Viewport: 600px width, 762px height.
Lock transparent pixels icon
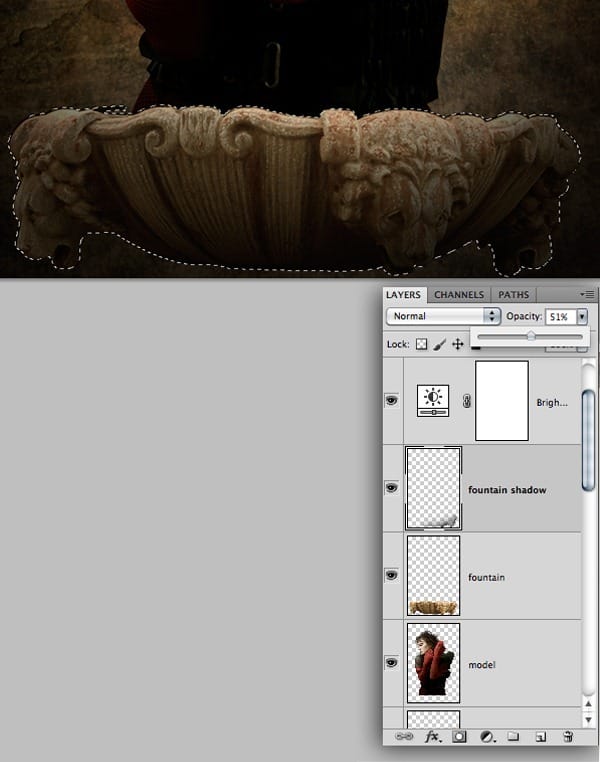pos(421,345)
